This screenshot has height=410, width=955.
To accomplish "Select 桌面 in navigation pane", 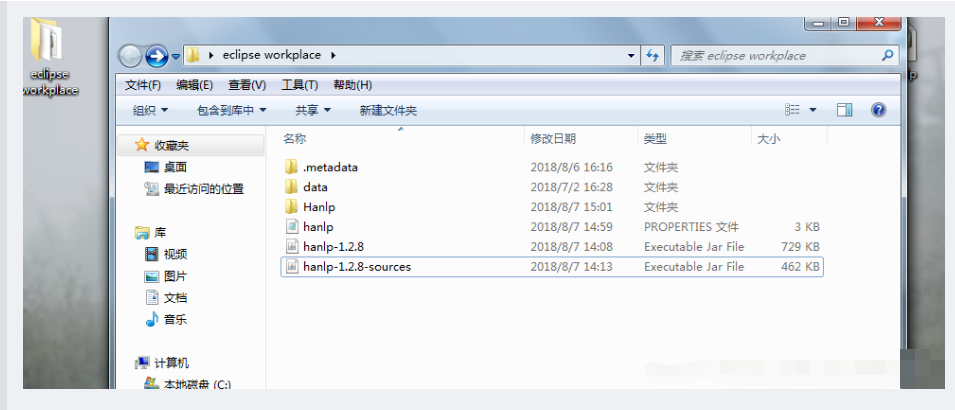I will click(x=175, y=167).
